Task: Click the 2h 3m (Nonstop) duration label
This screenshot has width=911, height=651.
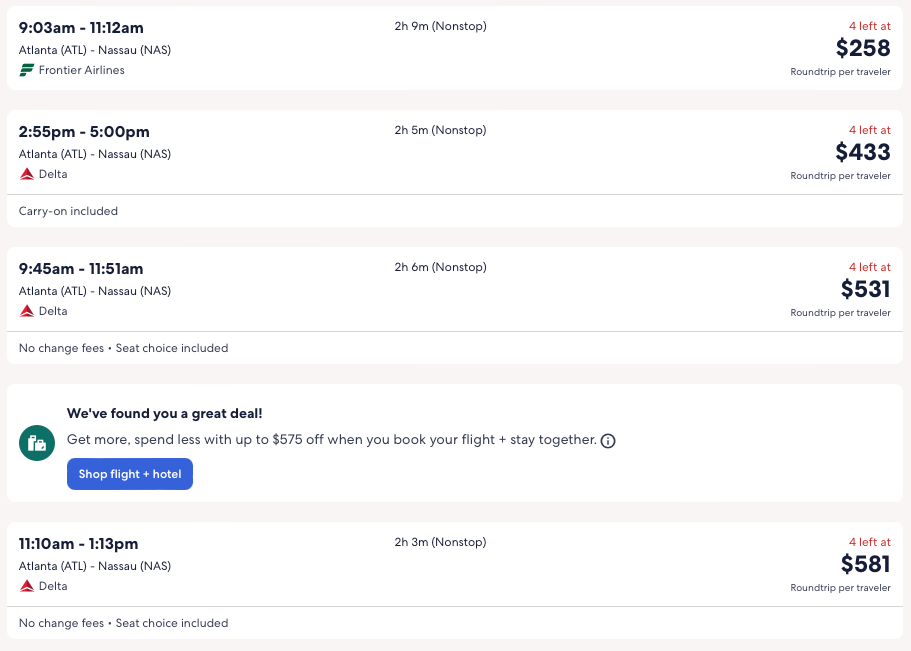Action: [x=440, y=542]
